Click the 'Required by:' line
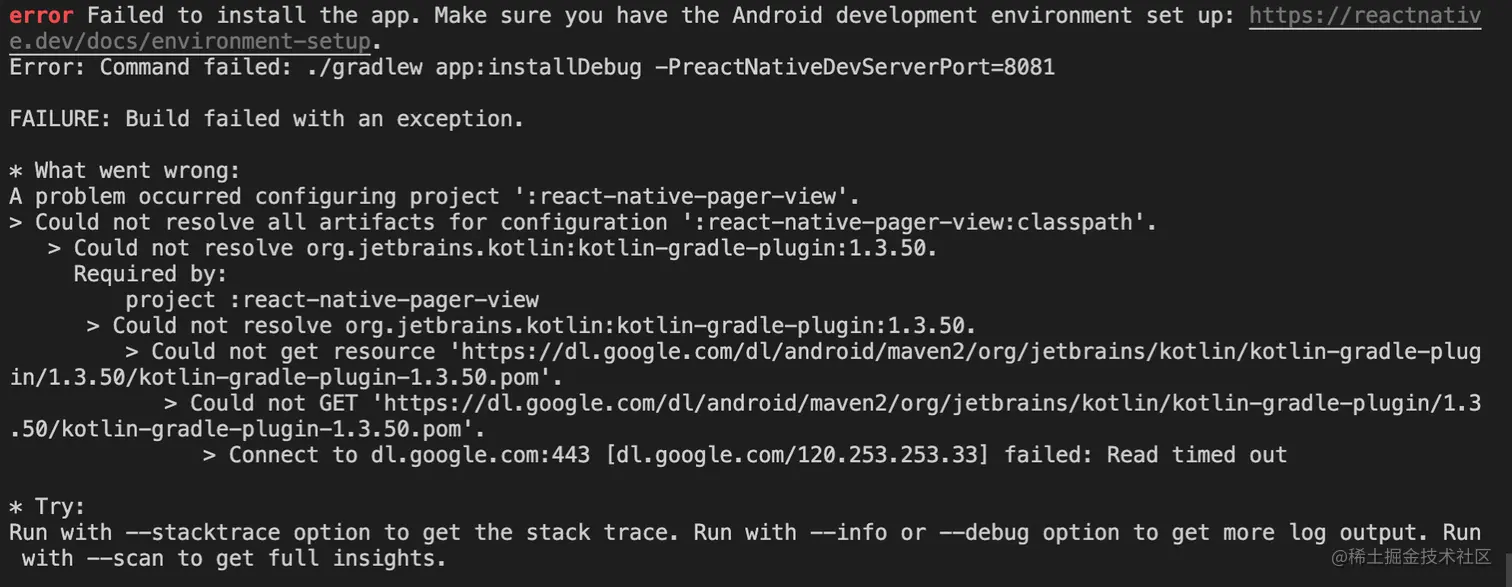Screen dimensions: 1512x587 (x=150, y=274)
